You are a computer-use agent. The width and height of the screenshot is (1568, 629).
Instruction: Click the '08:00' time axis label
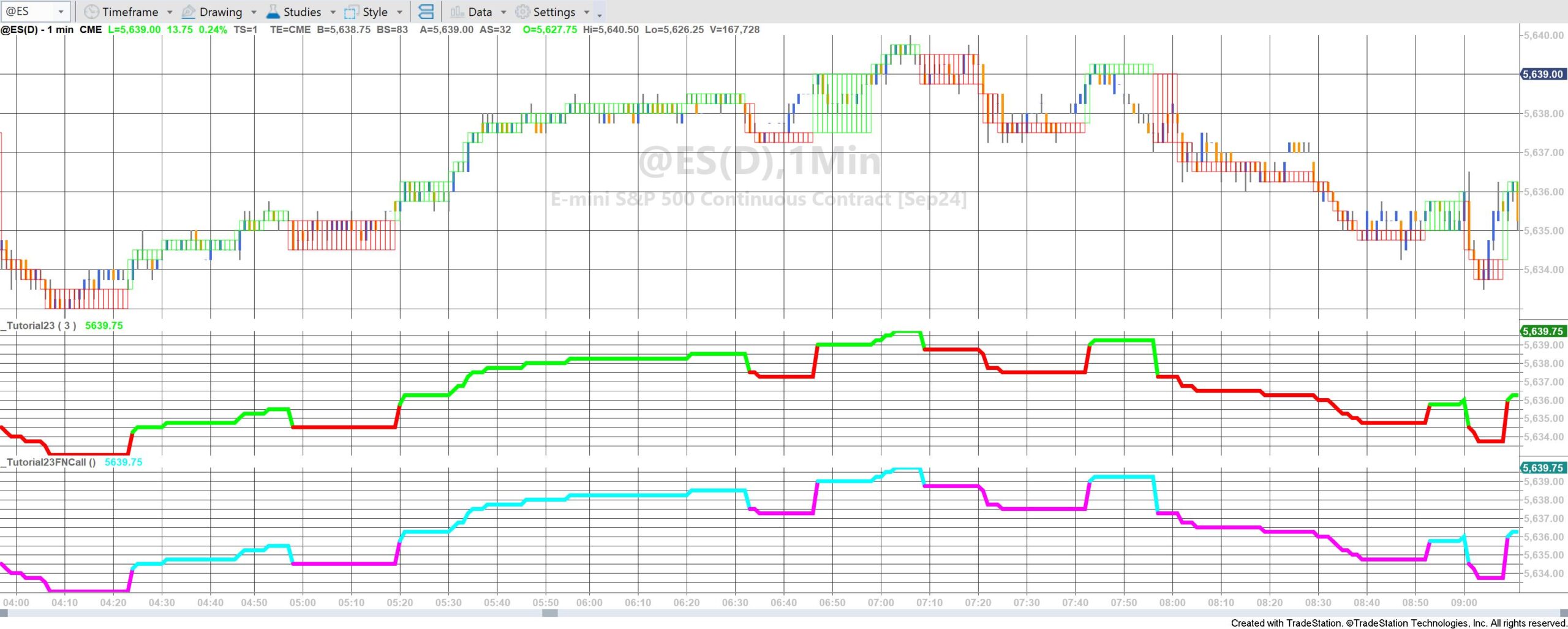point(1172,603)
